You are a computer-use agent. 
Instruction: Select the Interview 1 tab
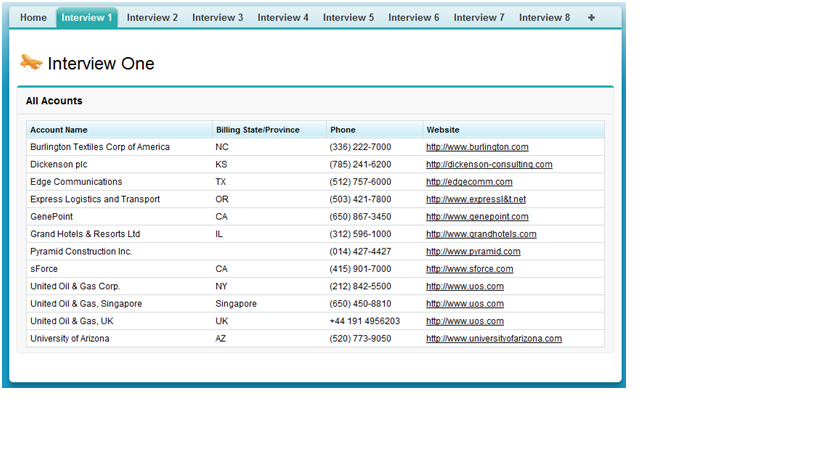tap(87, 18)
